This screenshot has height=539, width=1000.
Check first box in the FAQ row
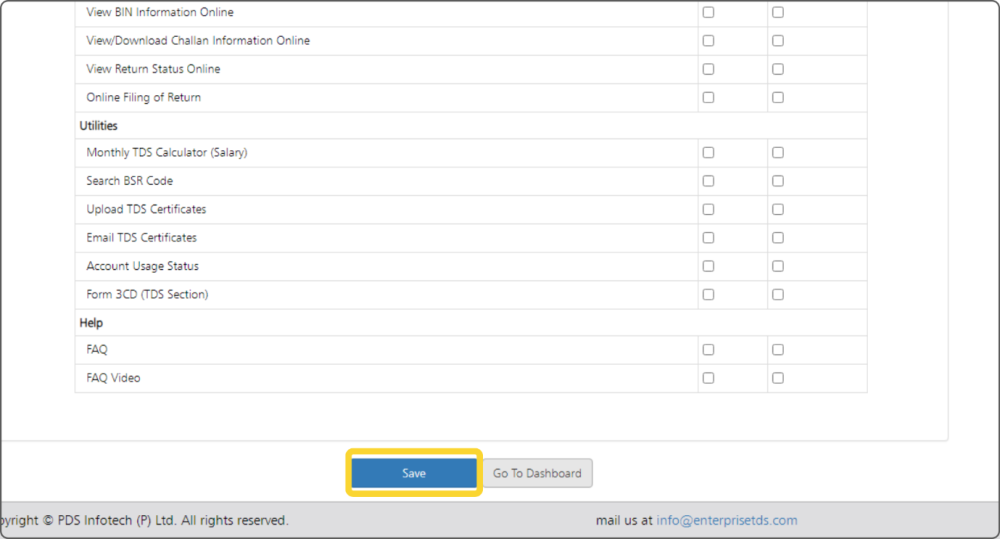coord(708,350)
